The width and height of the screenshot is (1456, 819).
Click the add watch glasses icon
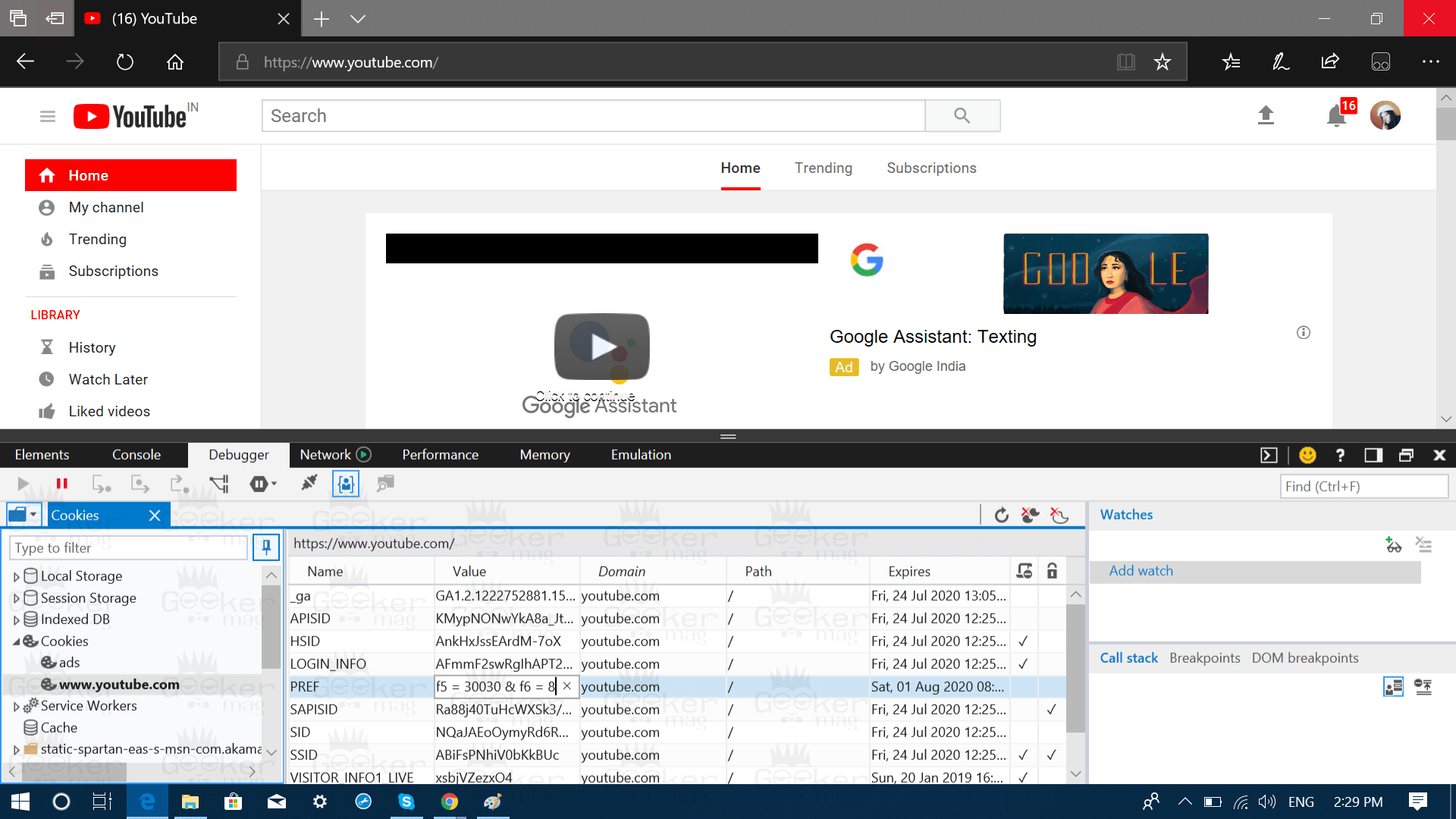pyautogui.click(x=1394, y=544)
